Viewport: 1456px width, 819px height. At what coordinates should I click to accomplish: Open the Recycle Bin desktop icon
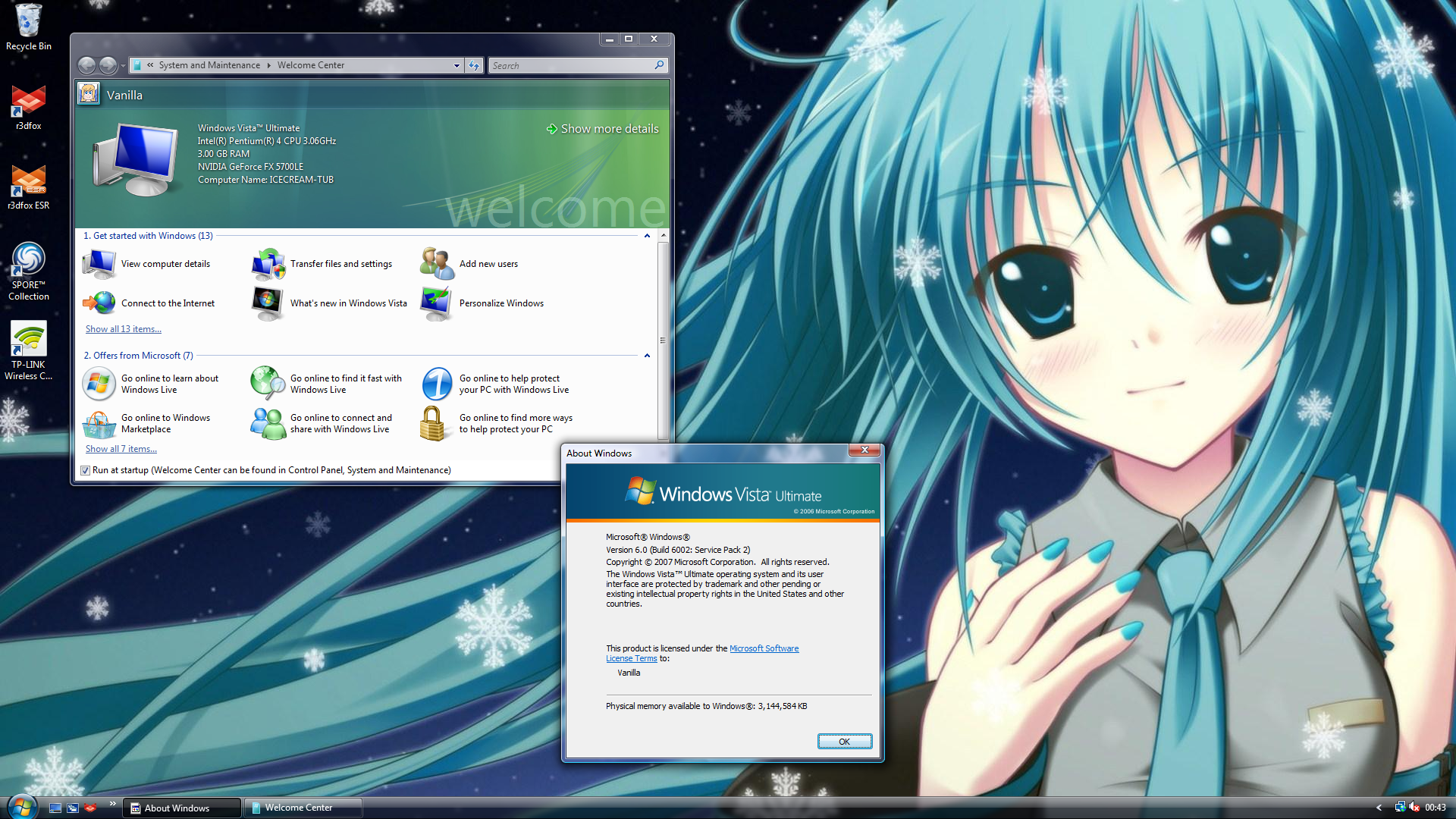tap(28, 27)
